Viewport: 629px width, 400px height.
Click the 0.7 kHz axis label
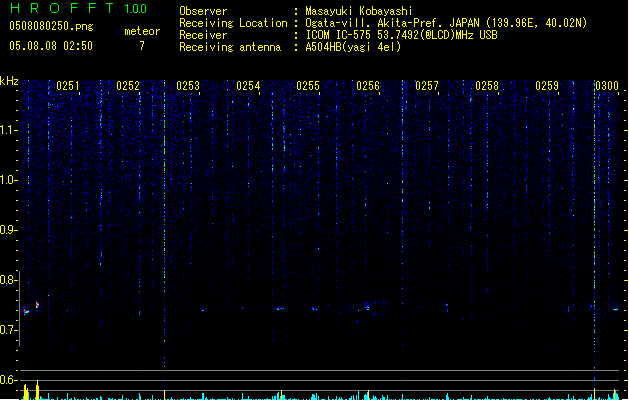tap(8, 330)
